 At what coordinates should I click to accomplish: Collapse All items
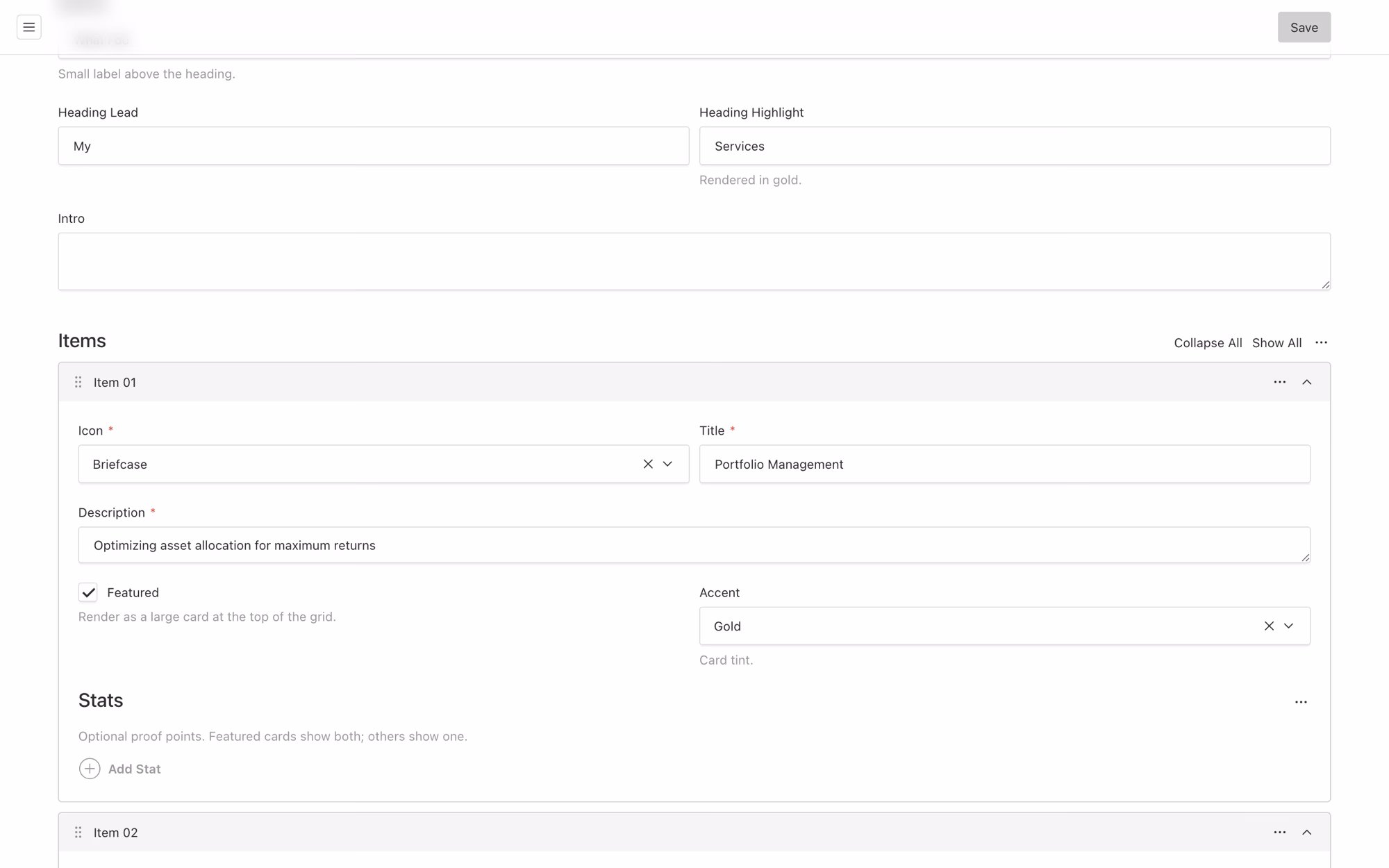click(1208, 343)
